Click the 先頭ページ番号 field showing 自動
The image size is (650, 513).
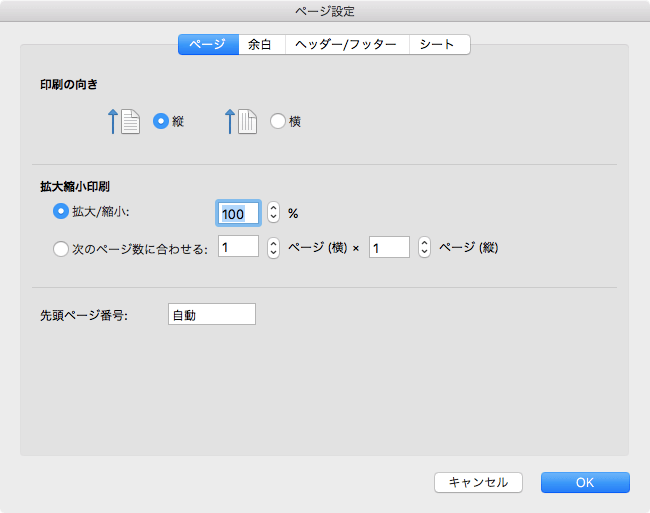(212, 315)
